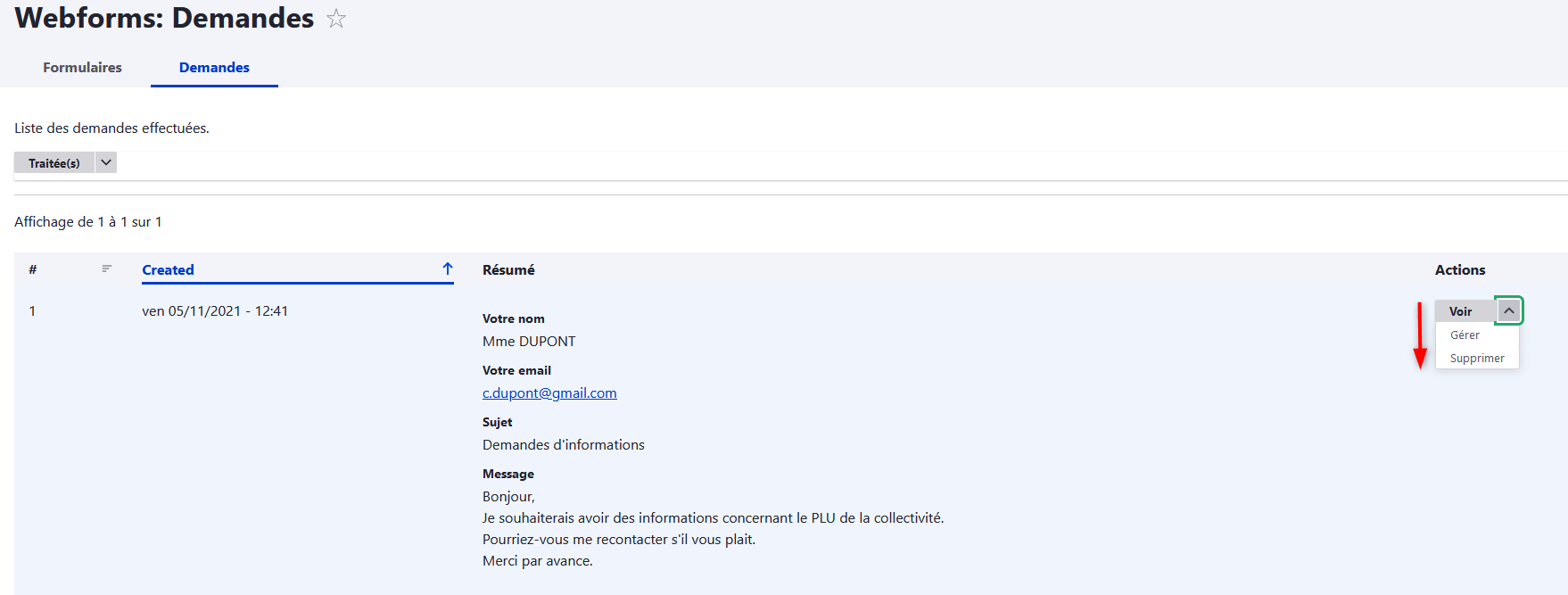1568x595 pixels.
Task: Click row number 1 in the table
Action: pos(32,311)
